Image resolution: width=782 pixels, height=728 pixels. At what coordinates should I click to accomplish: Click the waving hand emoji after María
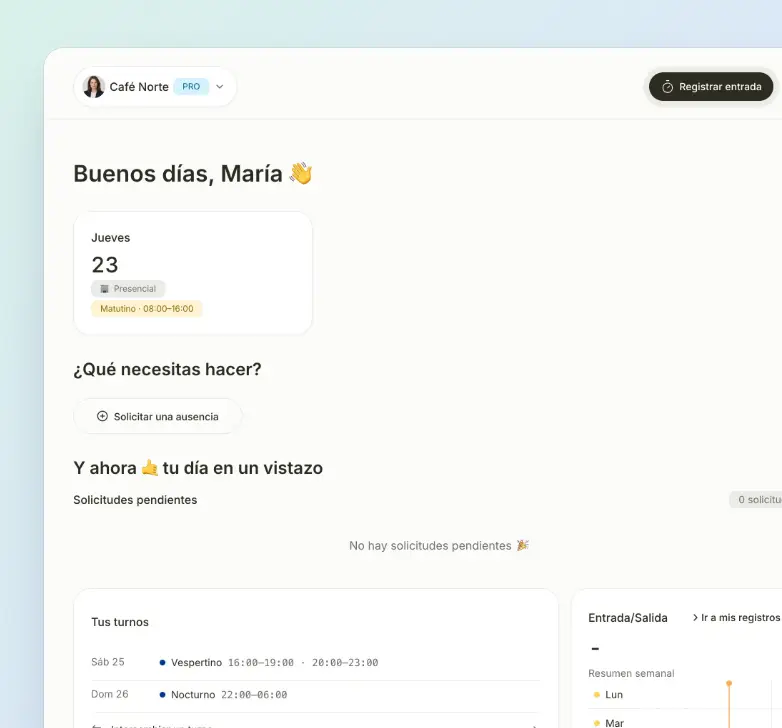[x=301, y=174]
